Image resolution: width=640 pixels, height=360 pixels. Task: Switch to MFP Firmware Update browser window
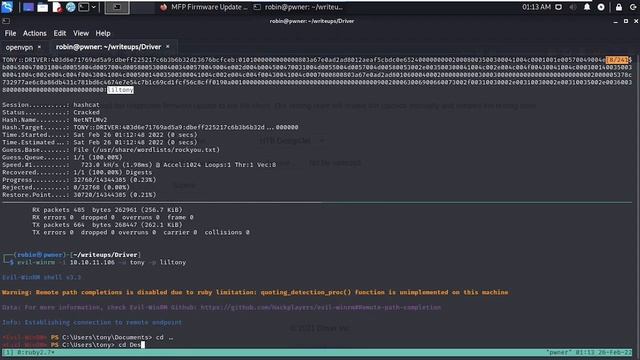click(204, 7)
